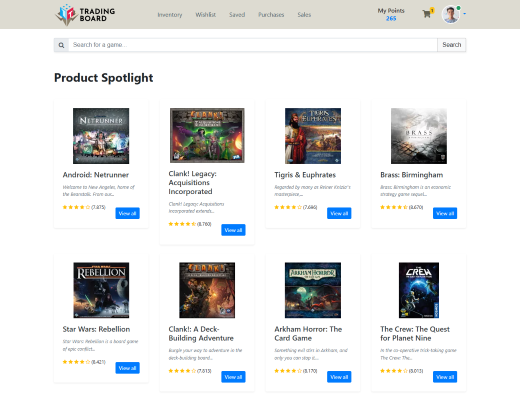Image resolution: width=520 pixels, height=409 pixels.
Task: Open the Wishlist menu item
Action: (205, 15)
